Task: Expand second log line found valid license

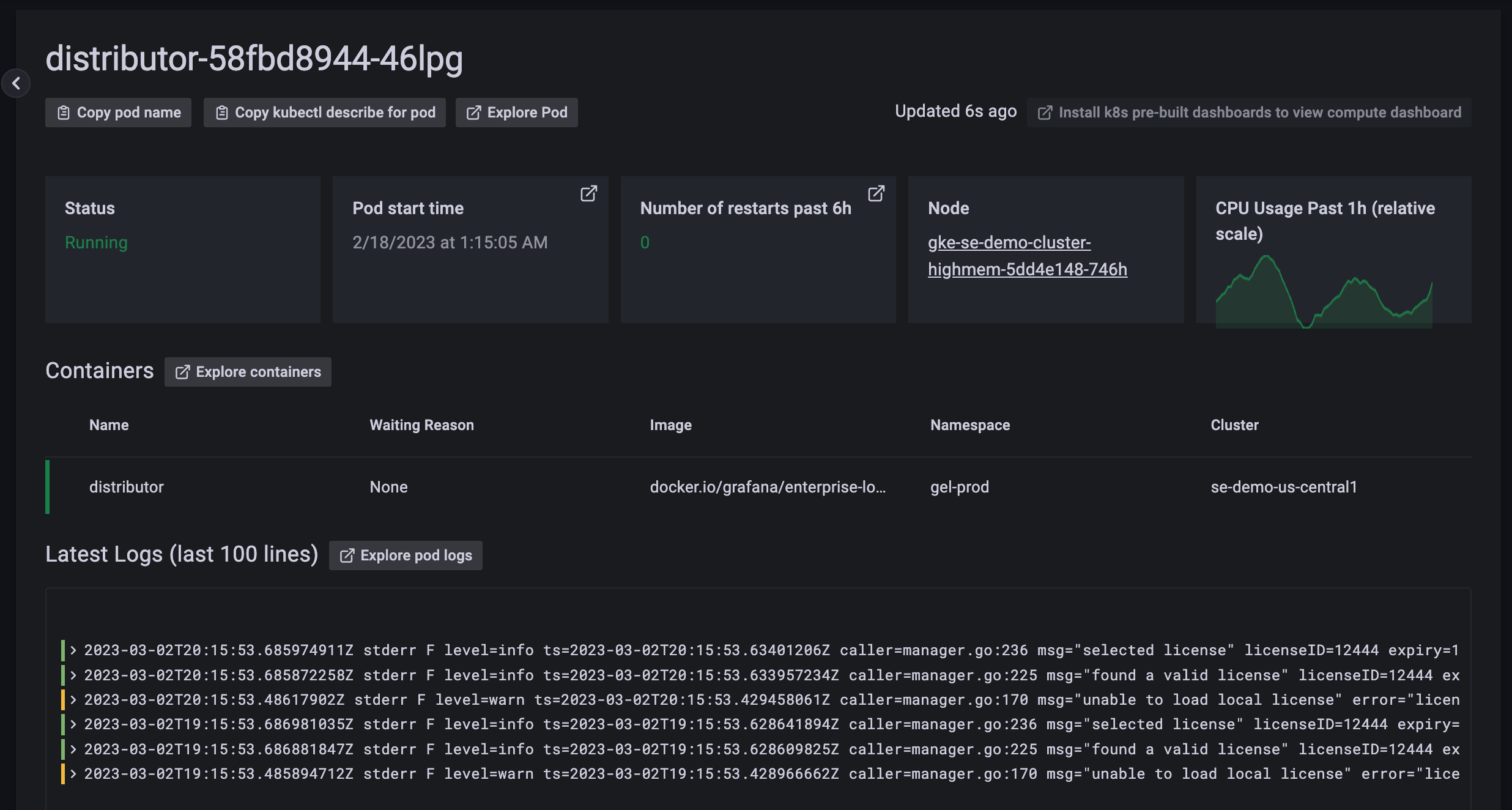Action: tap(73, 675)
